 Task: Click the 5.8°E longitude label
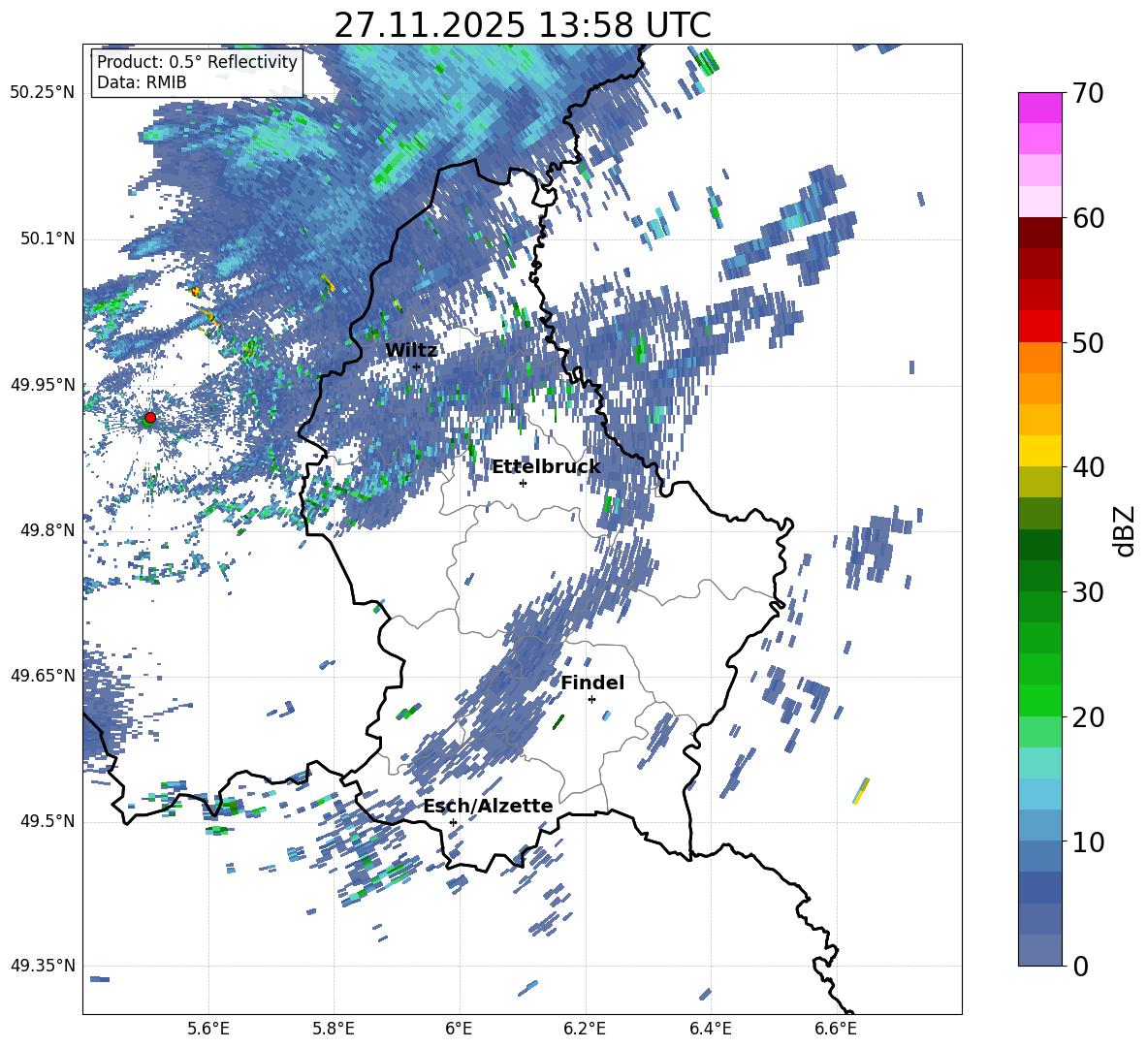tap(334, 1029)
